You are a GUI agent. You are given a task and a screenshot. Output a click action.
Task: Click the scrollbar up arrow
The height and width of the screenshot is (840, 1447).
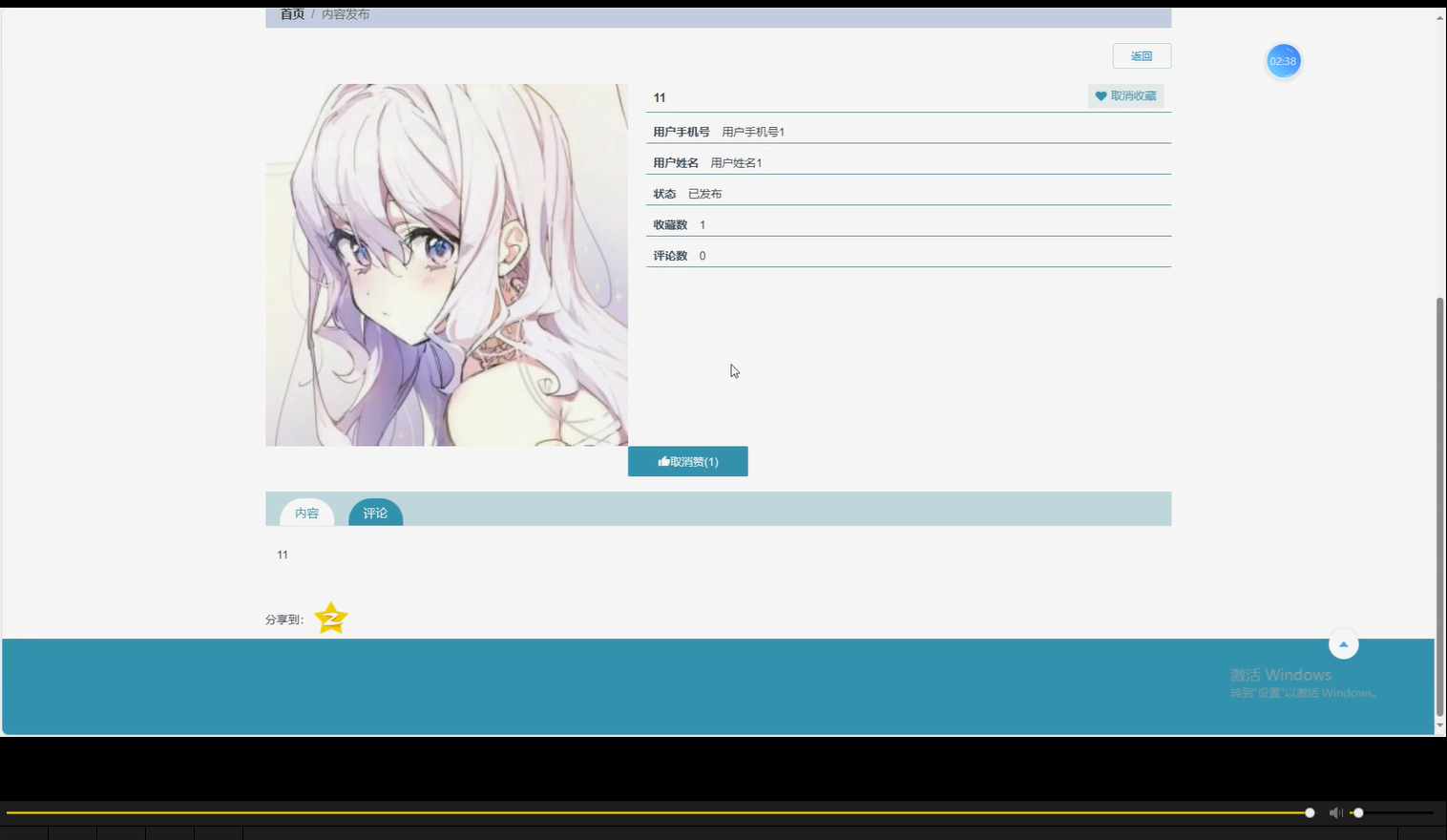point(1440,16)
